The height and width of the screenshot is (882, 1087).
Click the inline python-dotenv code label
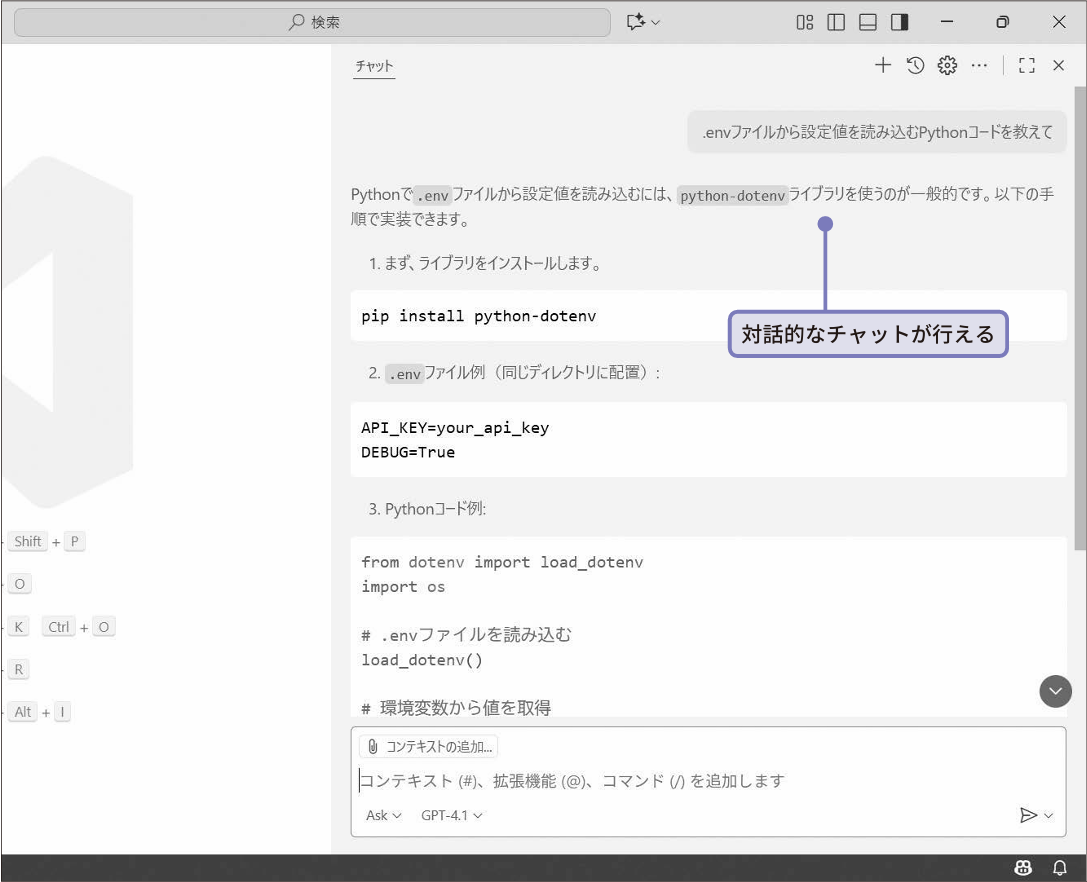pos(733,196)
